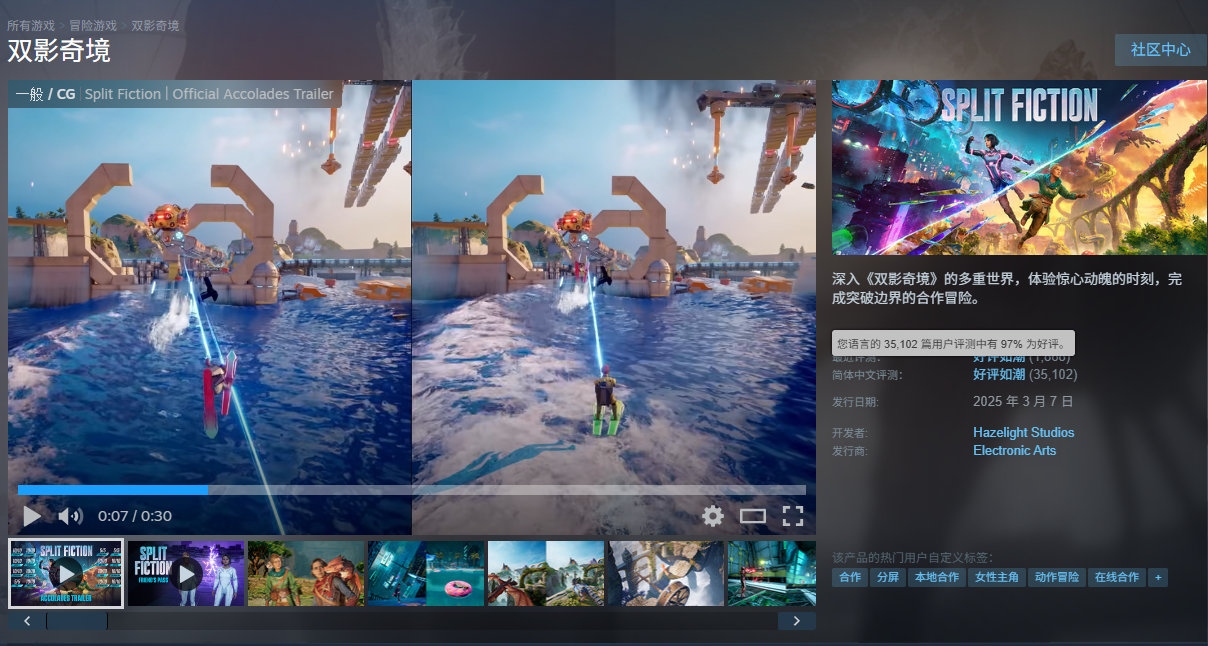
Task: Click the 开发者 label
Action: pyautogui.click(x=850, y=433)
